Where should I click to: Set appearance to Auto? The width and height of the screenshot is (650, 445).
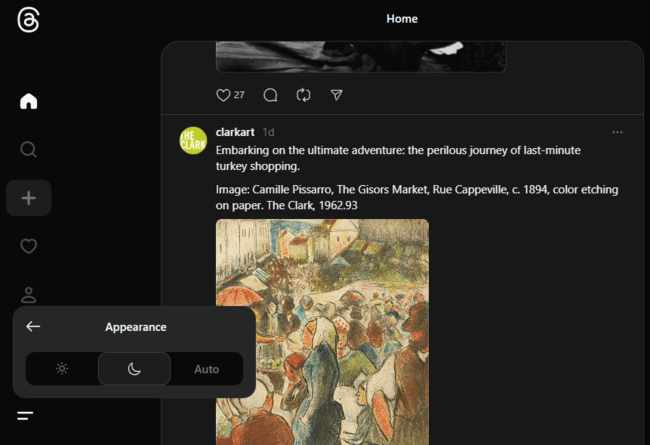(206, 369)
